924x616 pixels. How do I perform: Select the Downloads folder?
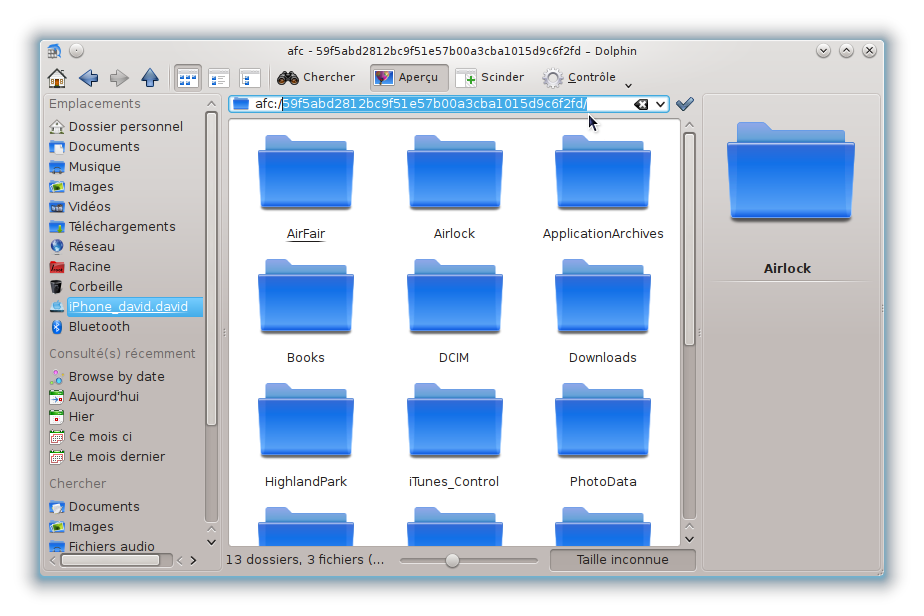point(603,311)
